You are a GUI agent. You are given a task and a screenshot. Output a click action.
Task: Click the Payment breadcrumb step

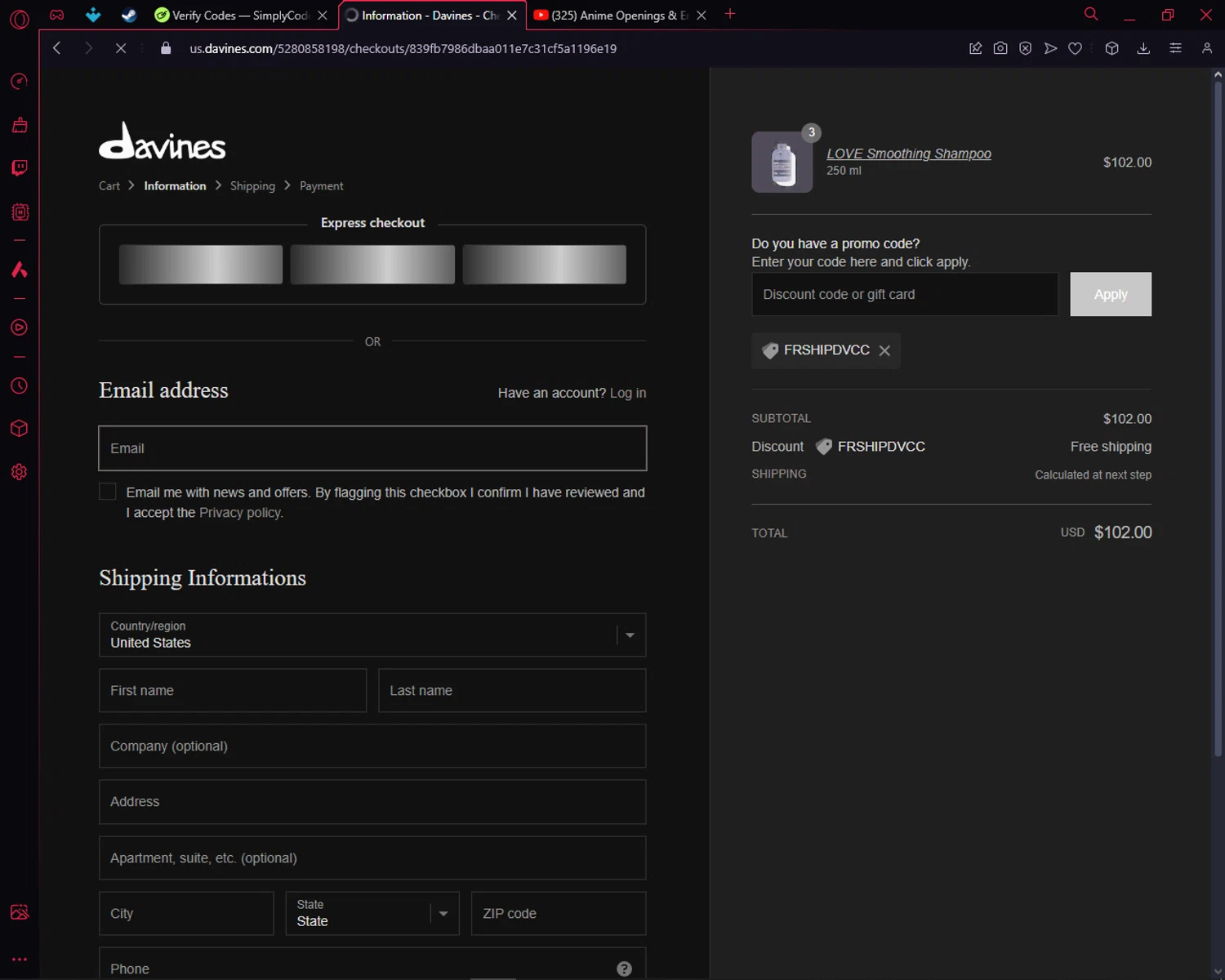click(x=322, y=186)
